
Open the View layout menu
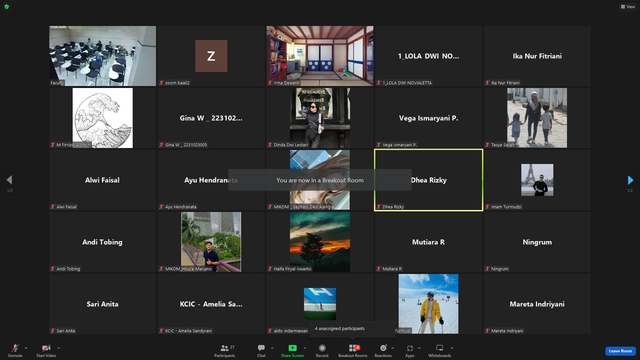coord(628,7)
